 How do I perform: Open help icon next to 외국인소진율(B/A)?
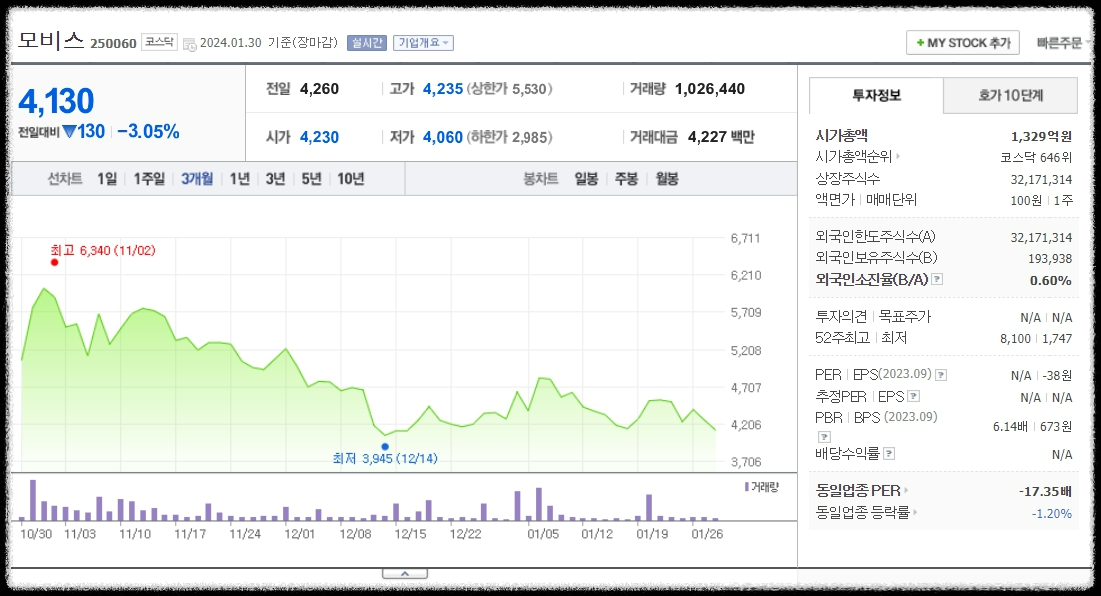[x=937, y=279]
